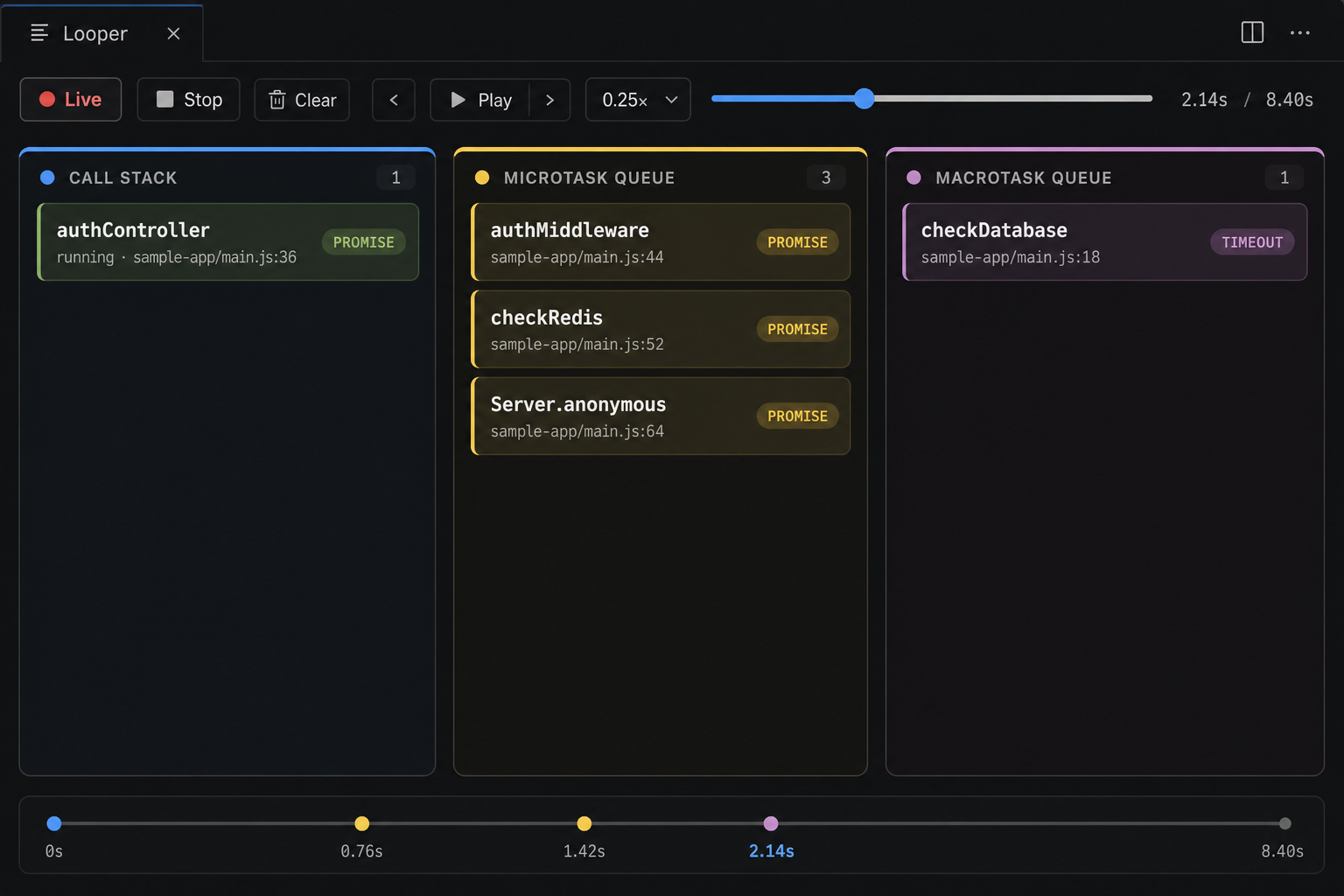Click the trash icon in Clear

276,100
